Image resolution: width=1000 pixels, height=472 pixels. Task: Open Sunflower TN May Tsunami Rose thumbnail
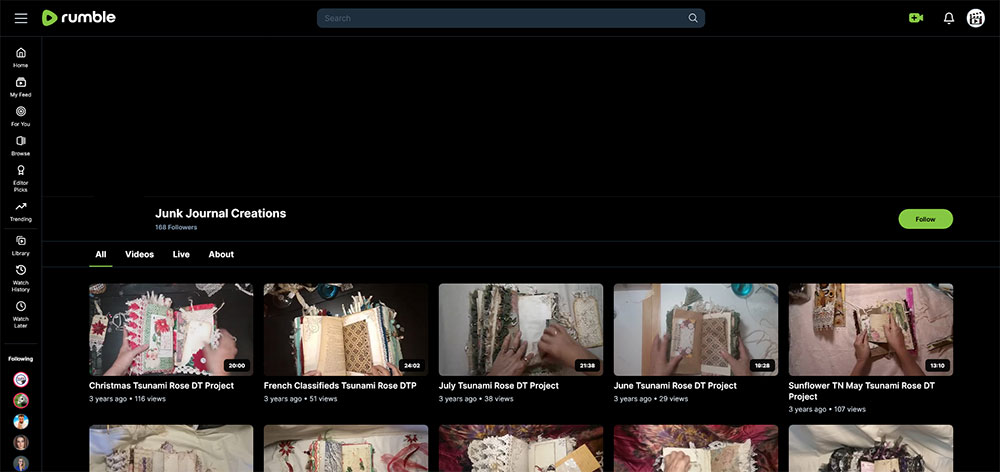[x=871, y=330]
